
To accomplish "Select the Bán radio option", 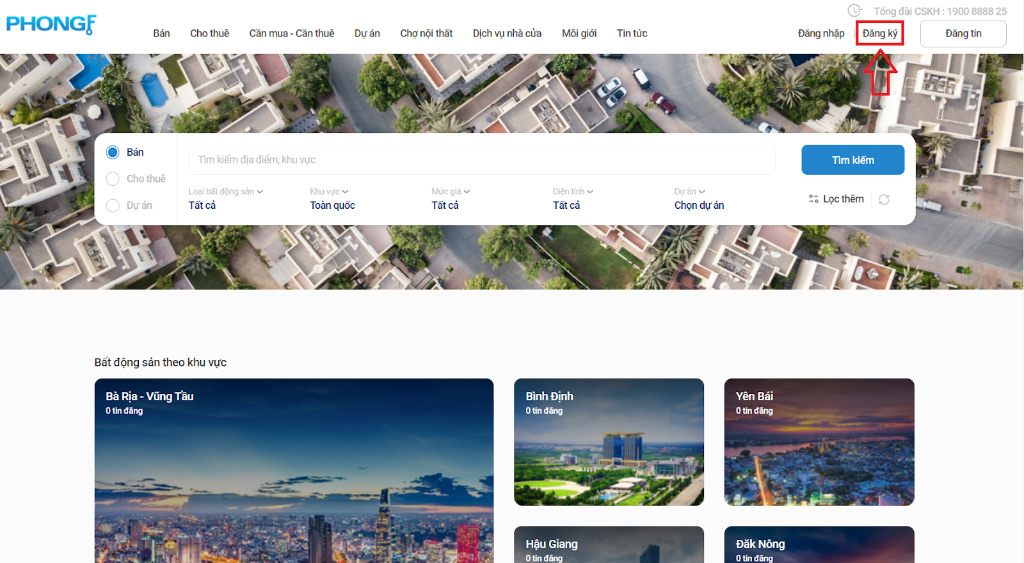I will click(113, 153).
